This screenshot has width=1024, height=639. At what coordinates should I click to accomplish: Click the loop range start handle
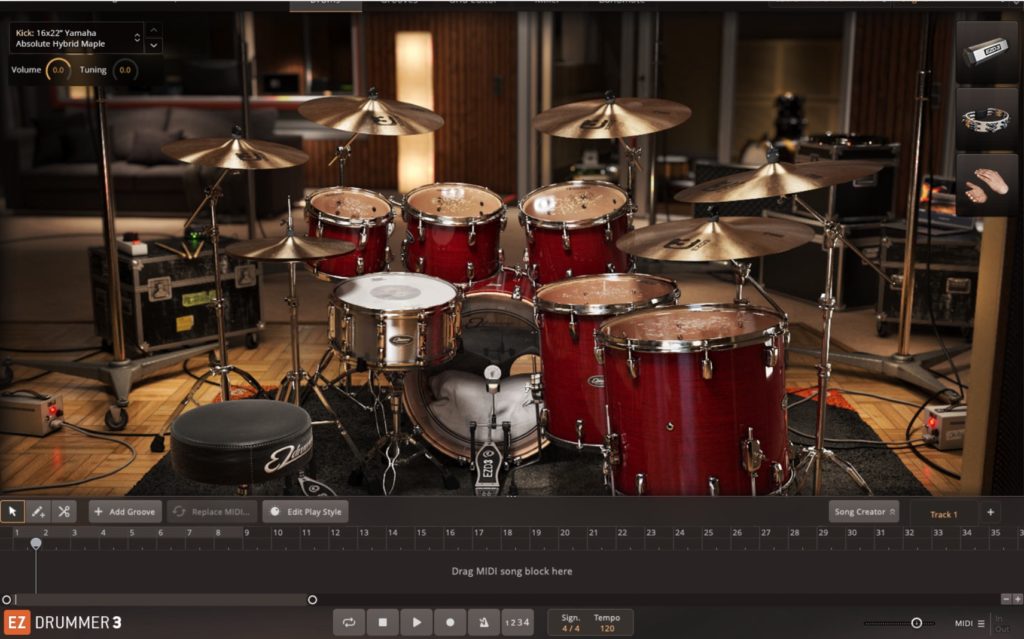coord(7,599)
